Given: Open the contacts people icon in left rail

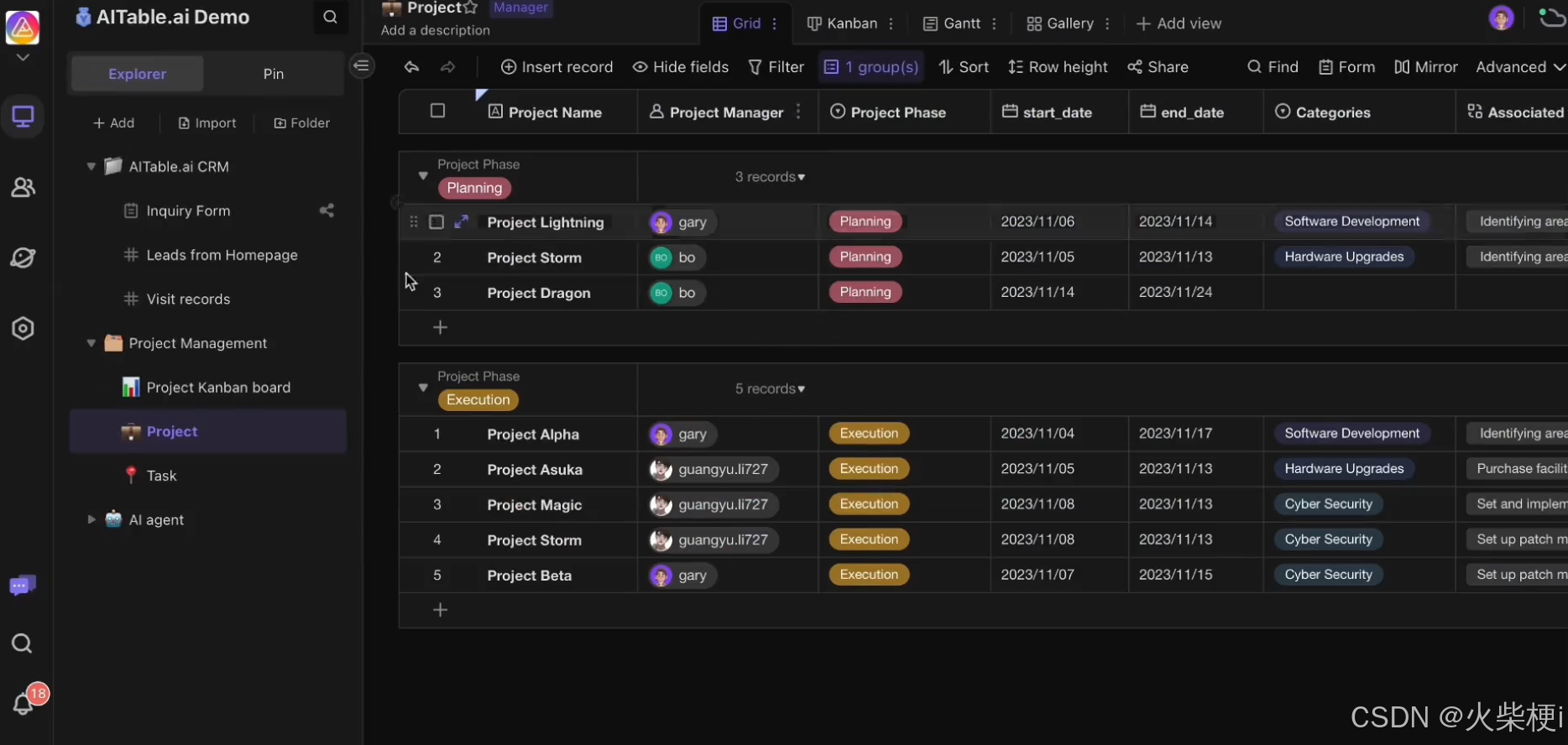Looking at the screenshot, I should [23, 187].
